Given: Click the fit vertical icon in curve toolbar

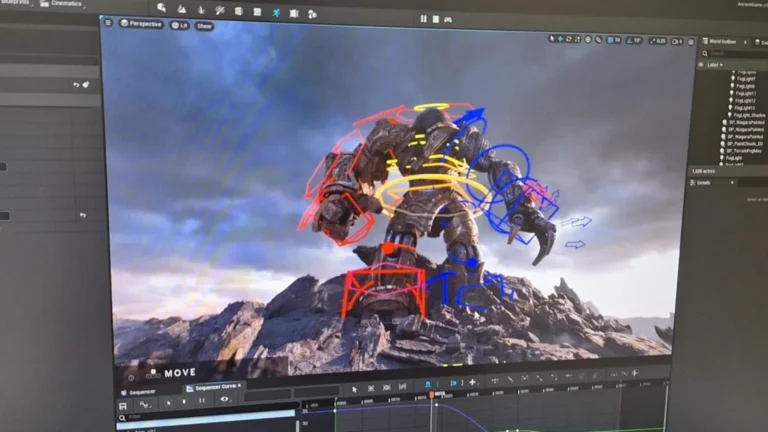Looking at the screenshot, I should 386,387.
